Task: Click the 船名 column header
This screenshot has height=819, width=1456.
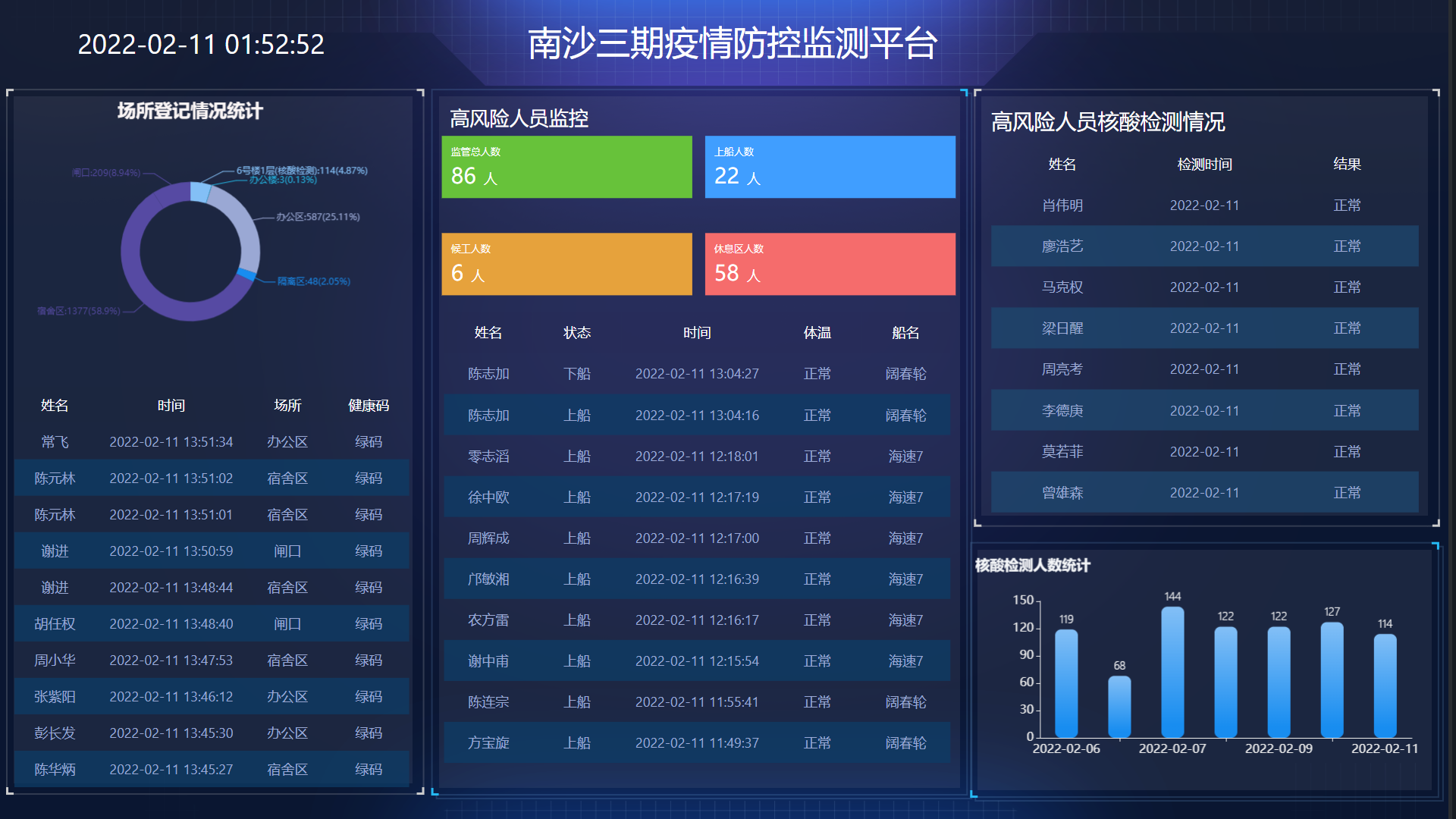Action: point(905,333)
